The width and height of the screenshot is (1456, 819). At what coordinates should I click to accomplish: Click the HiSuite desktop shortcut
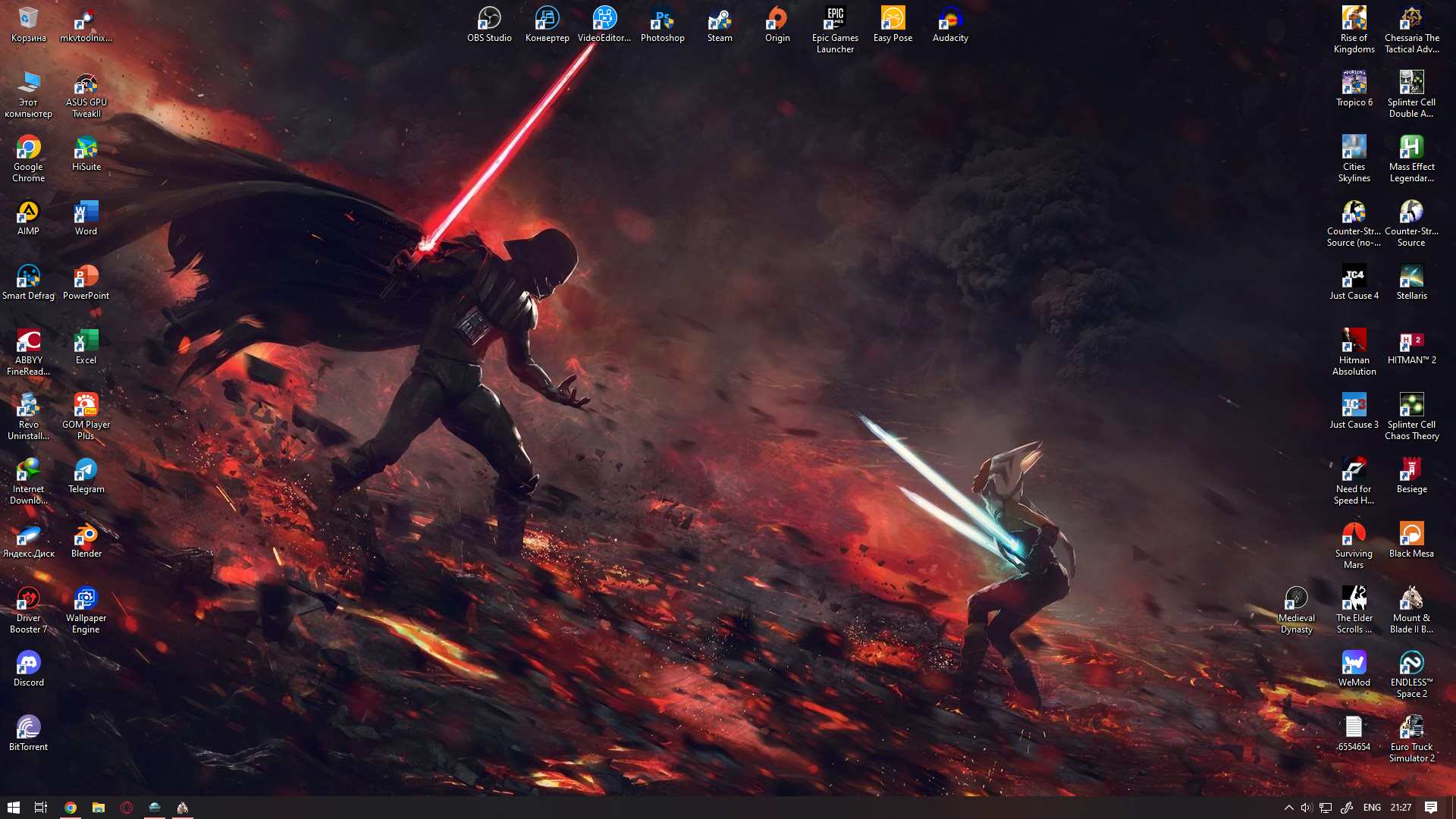click(x=86, y=153)
